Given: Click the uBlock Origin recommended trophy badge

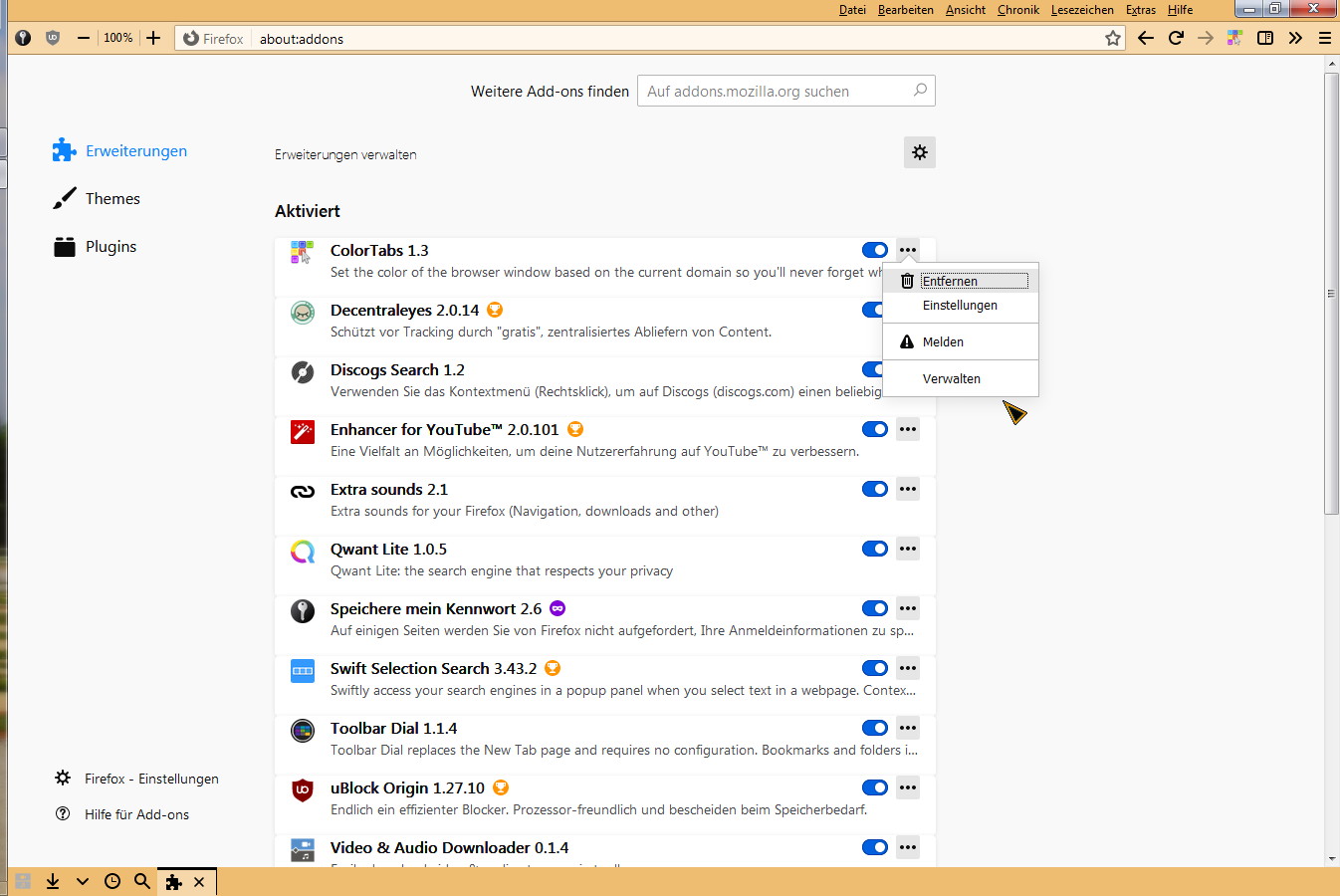Looking at the screenshot, I should point(501,787).
